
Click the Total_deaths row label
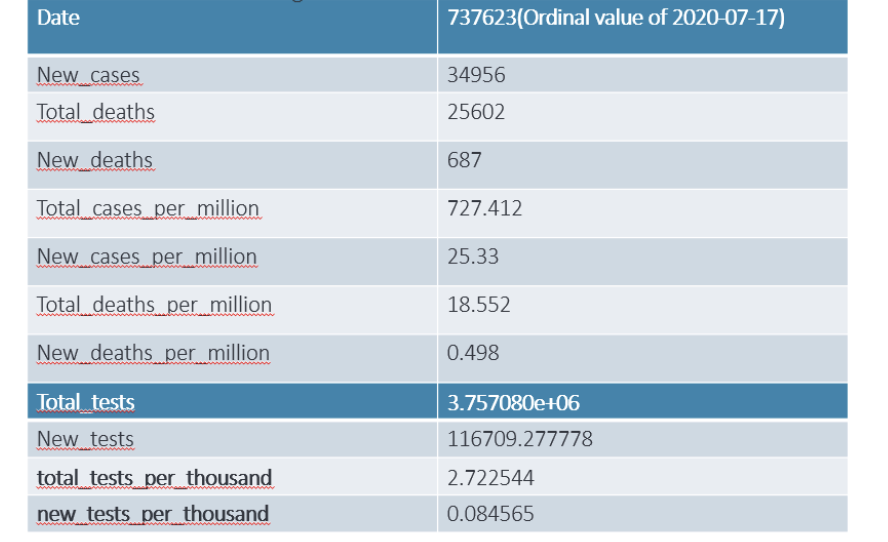point(96,112)
